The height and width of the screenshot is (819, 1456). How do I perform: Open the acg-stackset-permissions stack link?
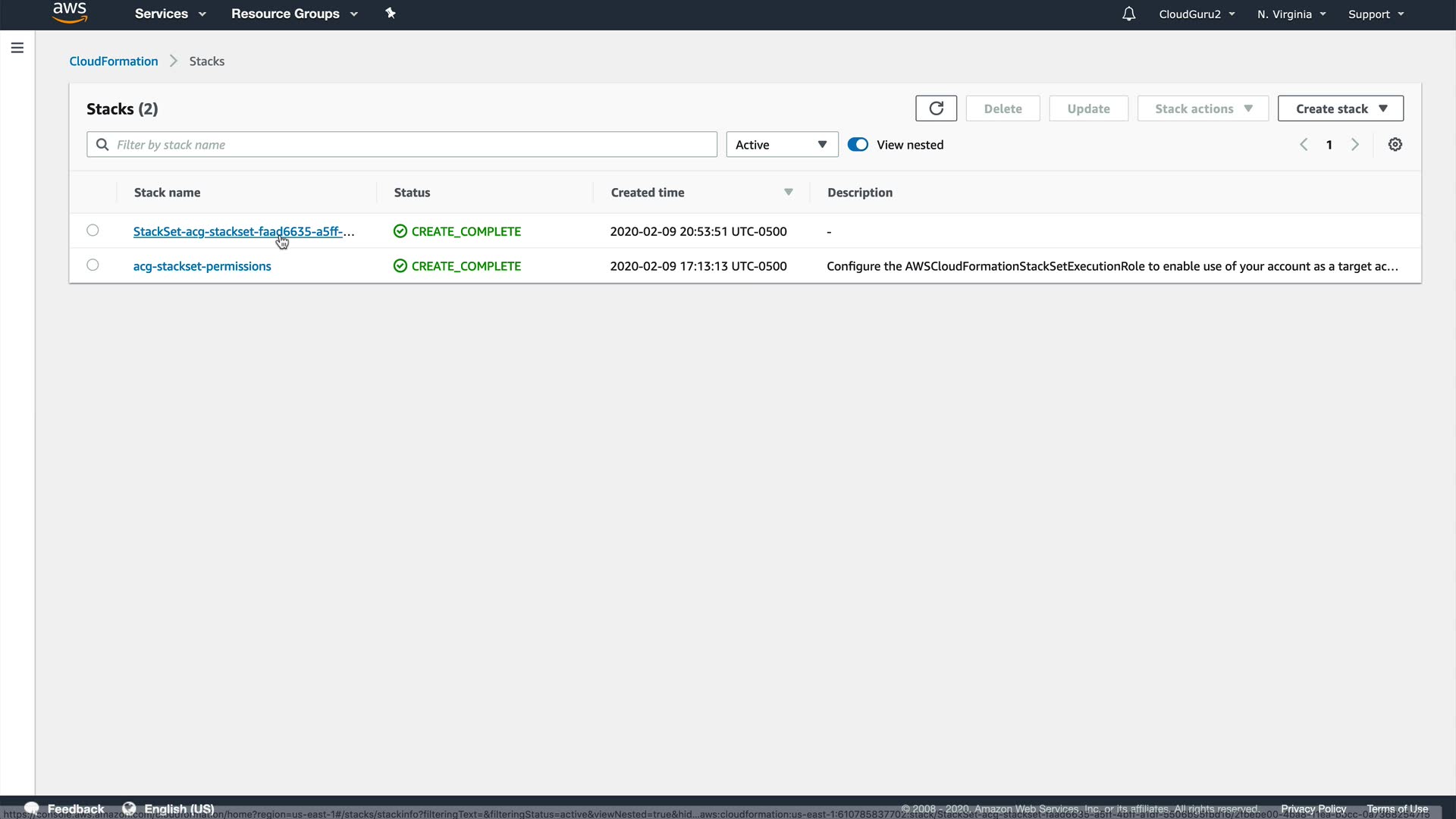tap(202, 266)
